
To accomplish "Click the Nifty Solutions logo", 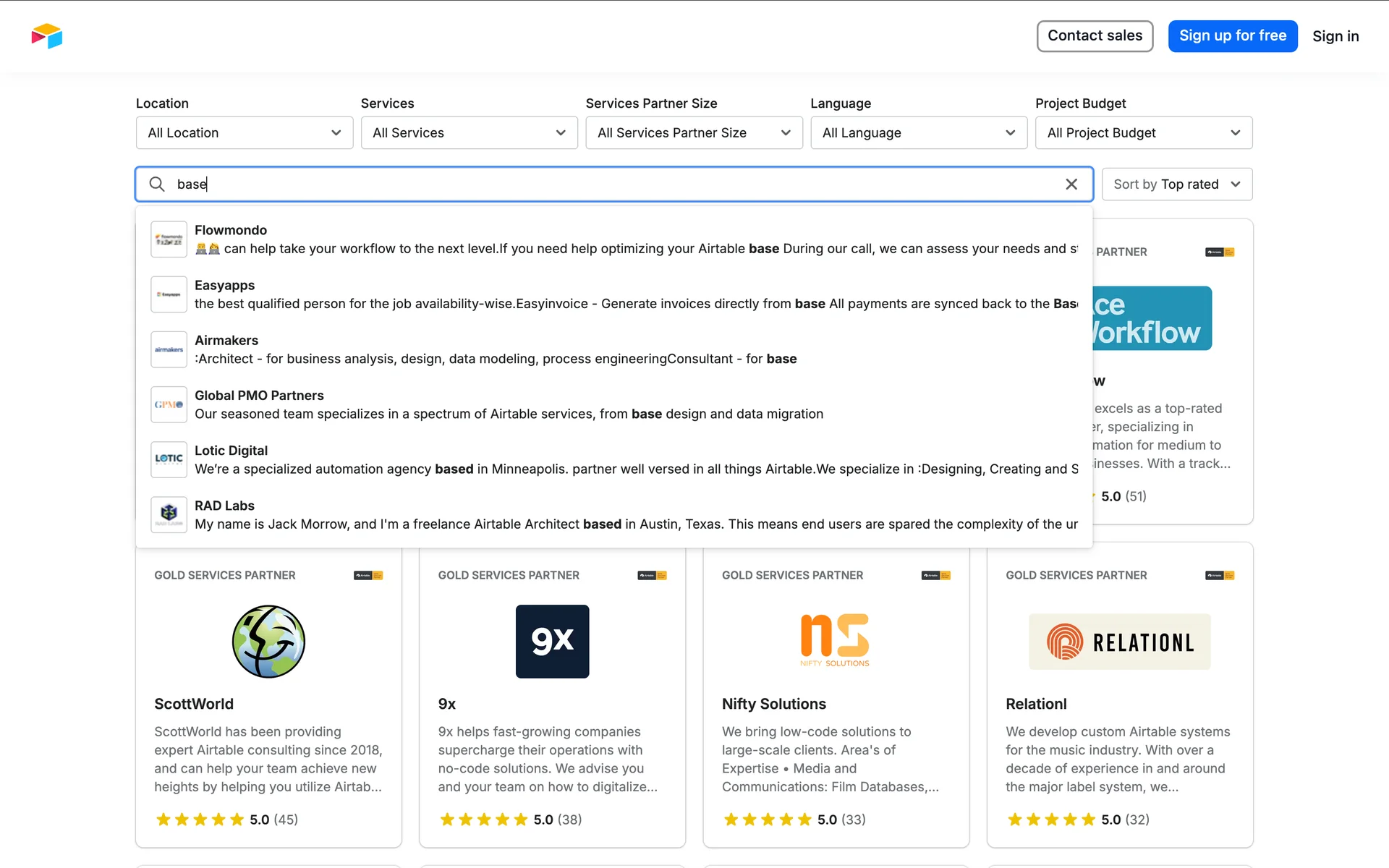I will tap(835, 640).
